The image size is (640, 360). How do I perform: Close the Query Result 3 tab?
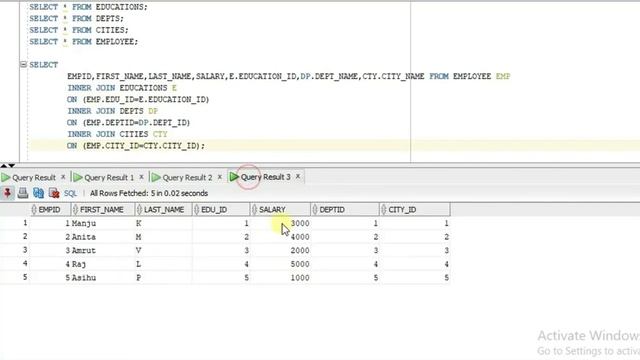(x=298, y=177)
